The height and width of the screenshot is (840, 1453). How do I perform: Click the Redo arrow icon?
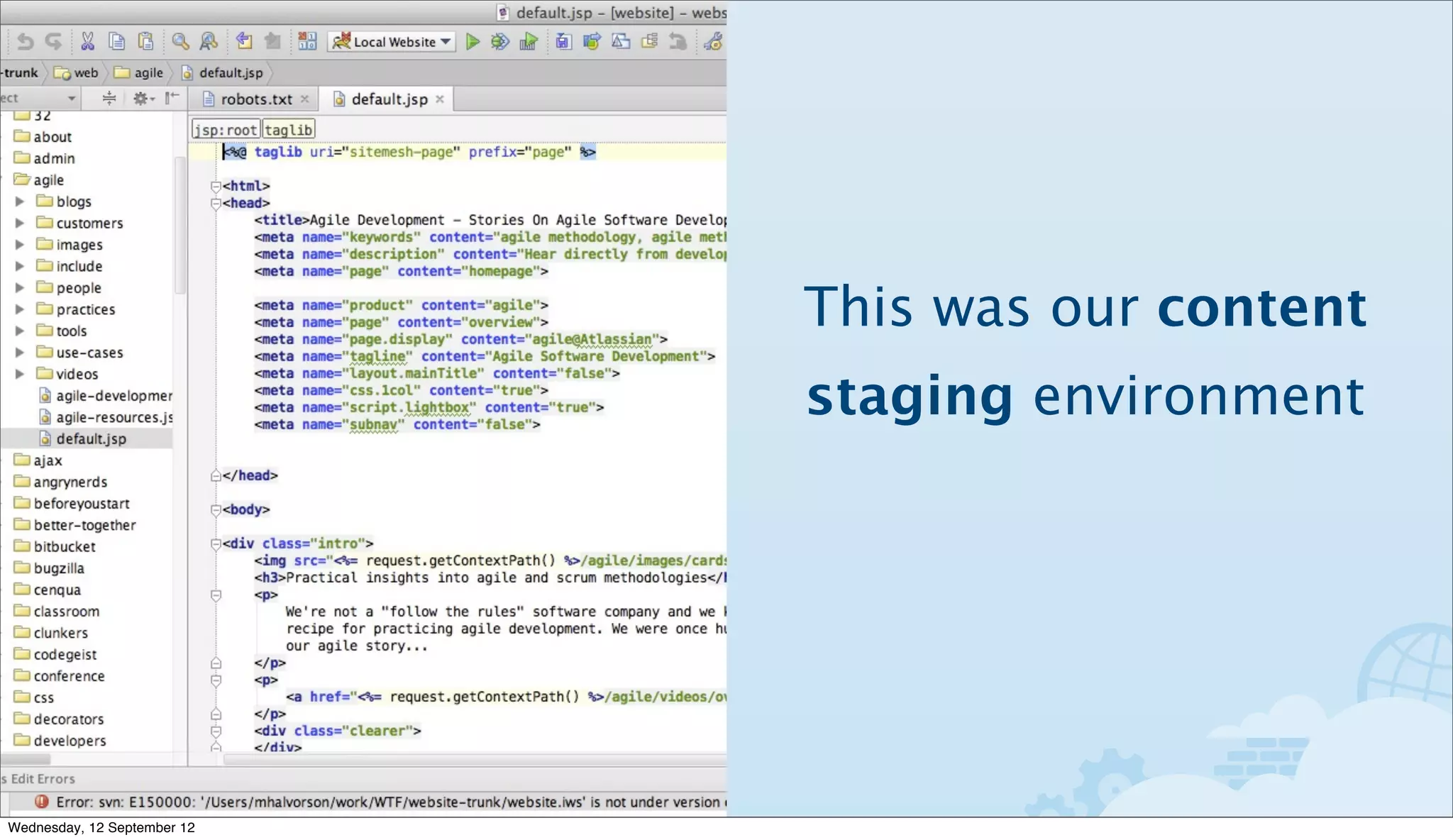tap(54, 42)
